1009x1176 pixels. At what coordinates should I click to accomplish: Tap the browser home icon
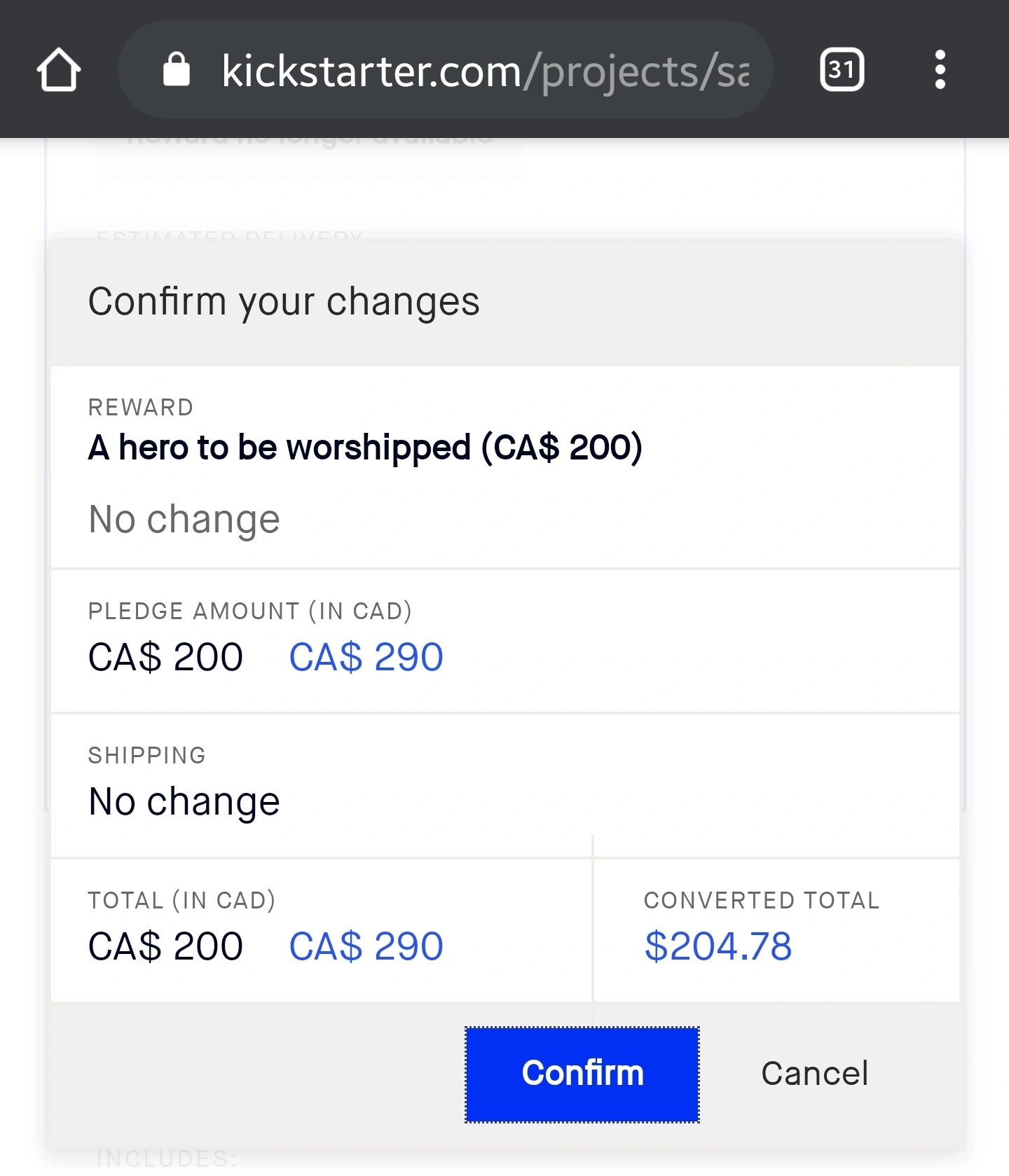pos(59,70)
